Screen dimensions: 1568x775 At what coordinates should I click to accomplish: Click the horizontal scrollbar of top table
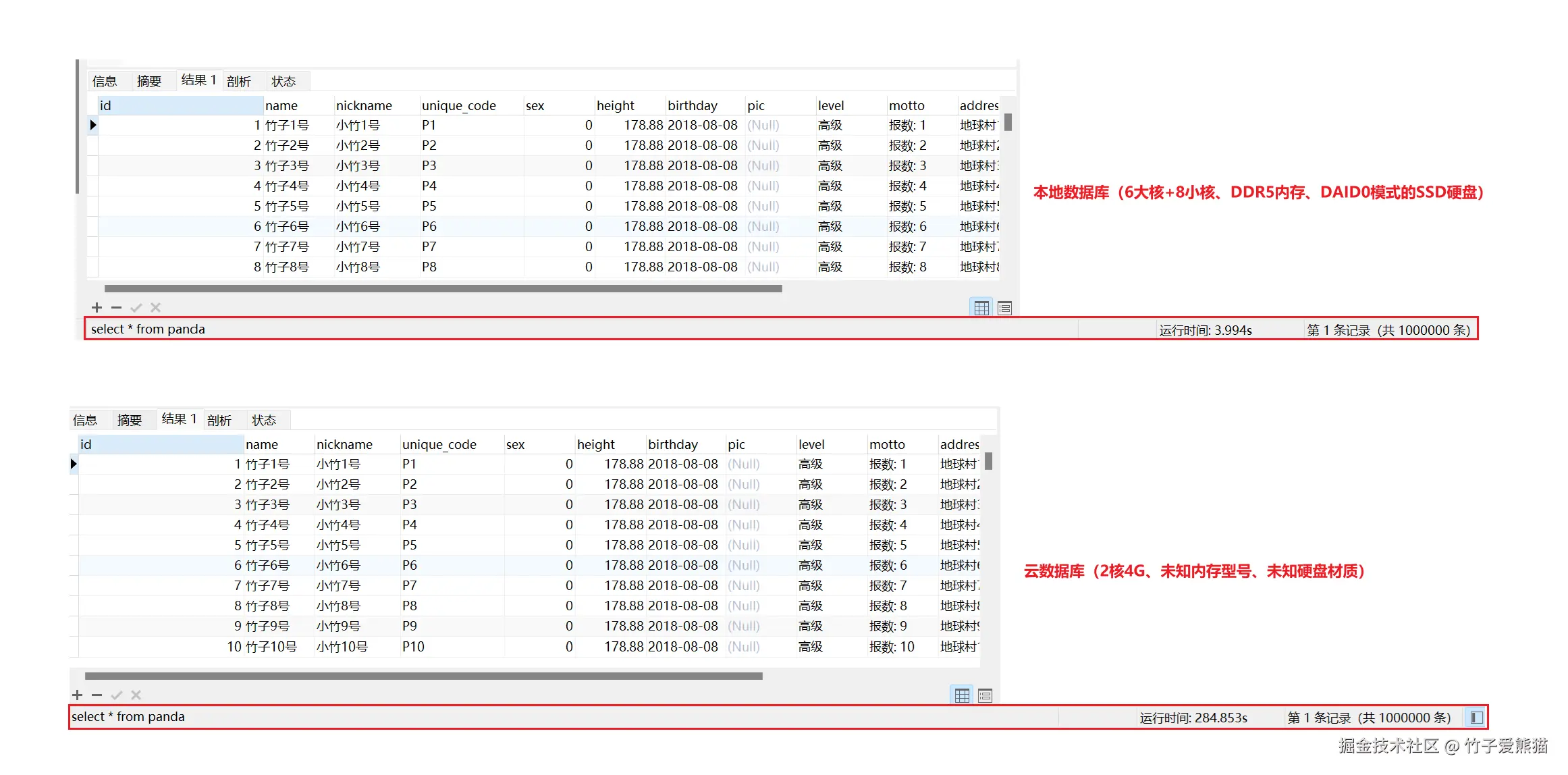pos(443,288)
